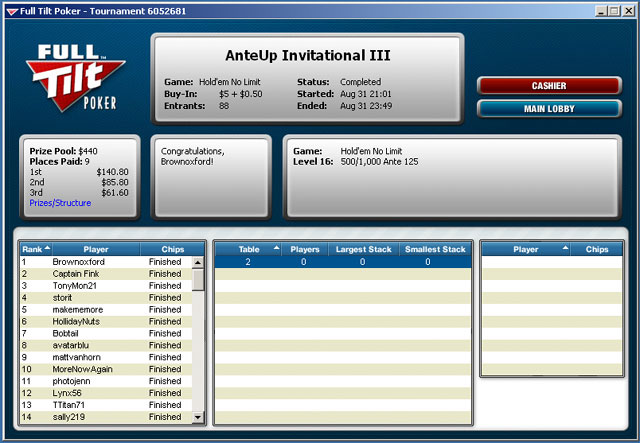Select player Bobtail
640x443 pixels.
click(x=106, y=333)
